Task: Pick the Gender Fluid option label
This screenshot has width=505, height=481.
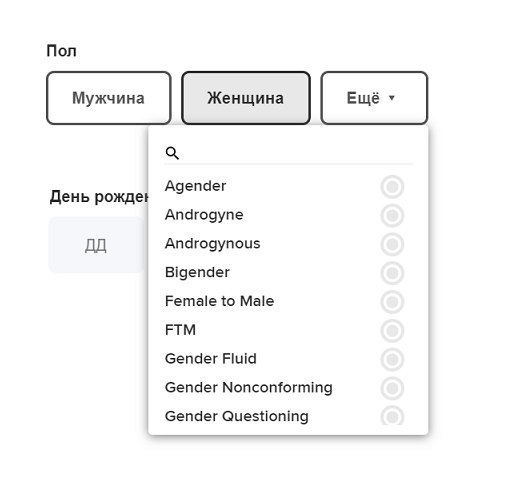Action: click(211, 359)
